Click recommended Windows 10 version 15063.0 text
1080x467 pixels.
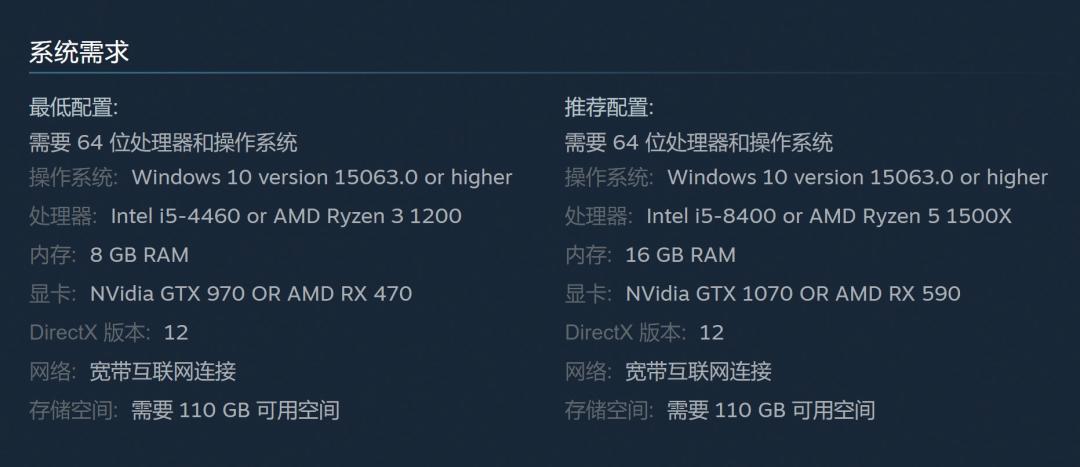pos(857,178)
